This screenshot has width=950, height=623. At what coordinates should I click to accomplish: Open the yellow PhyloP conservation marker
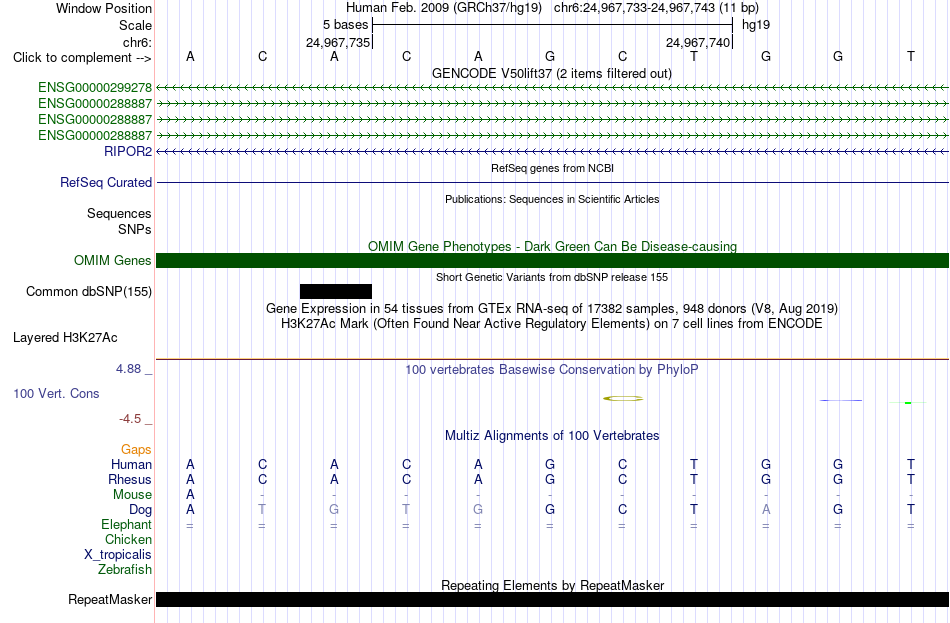[x=623, y=399]
